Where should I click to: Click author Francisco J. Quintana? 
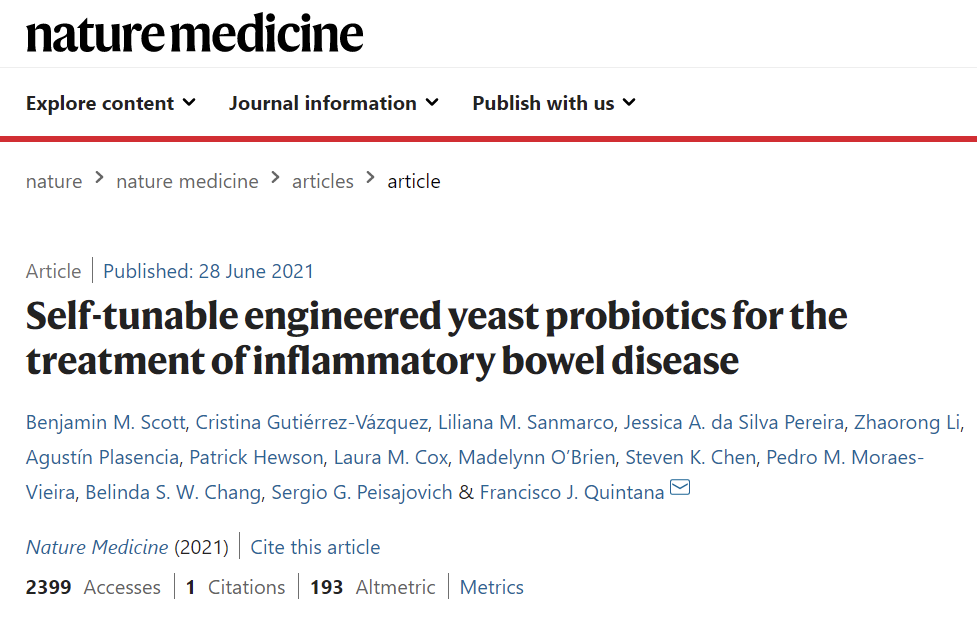pos(572,492)
